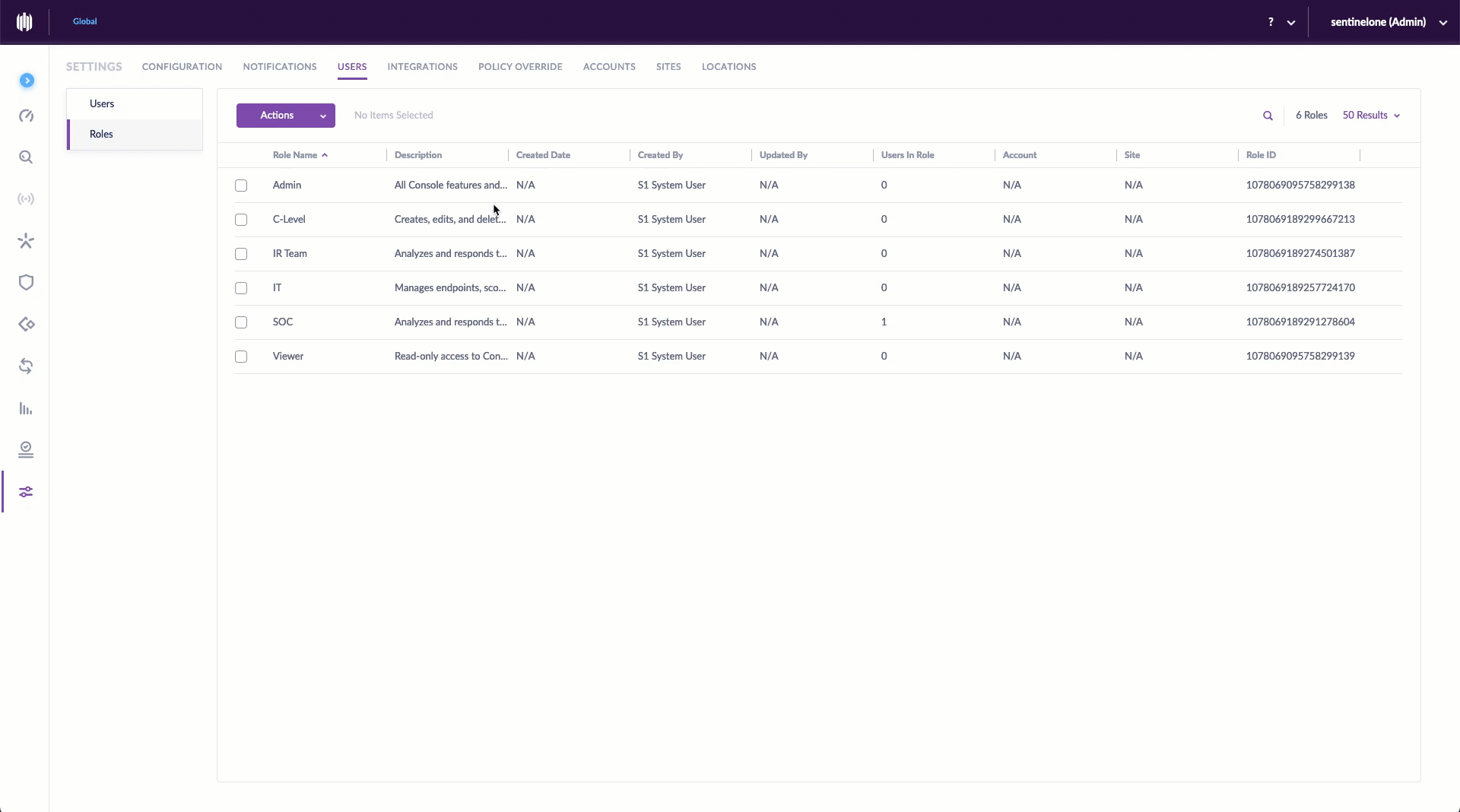This screenshot has width=1460, height=812.
Task: Check the SOC role checkbox
Action: click(x=241, y=322)
